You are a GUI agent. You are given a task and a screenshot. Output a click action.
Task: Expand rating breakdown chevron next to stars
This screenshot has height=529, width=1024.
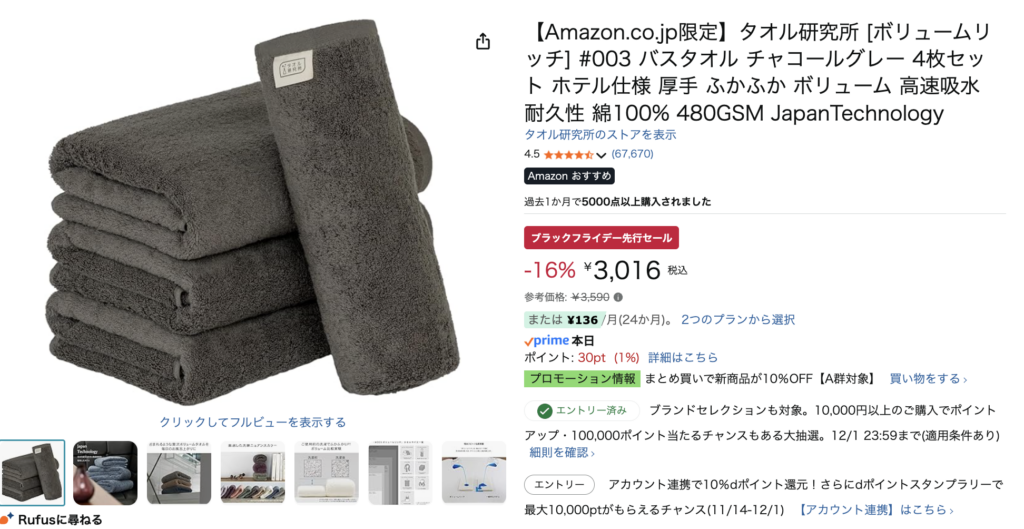pyautogui.click(x=601, y=155)
